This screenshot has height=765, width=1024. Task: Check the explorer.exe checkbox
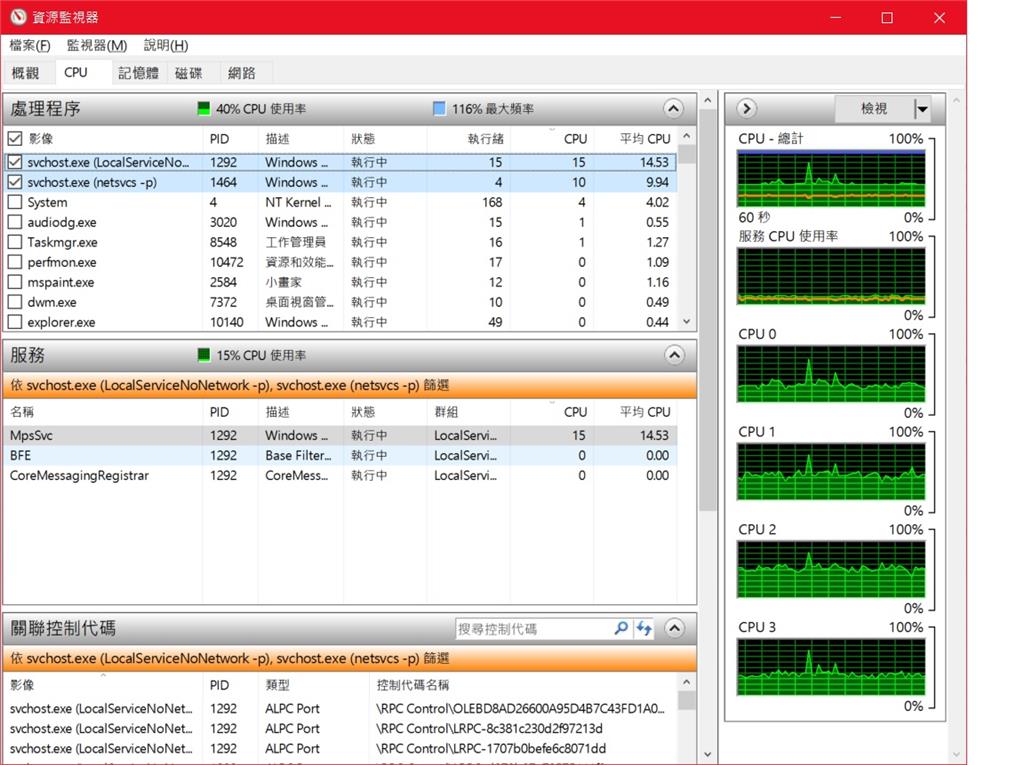(15, 322)
